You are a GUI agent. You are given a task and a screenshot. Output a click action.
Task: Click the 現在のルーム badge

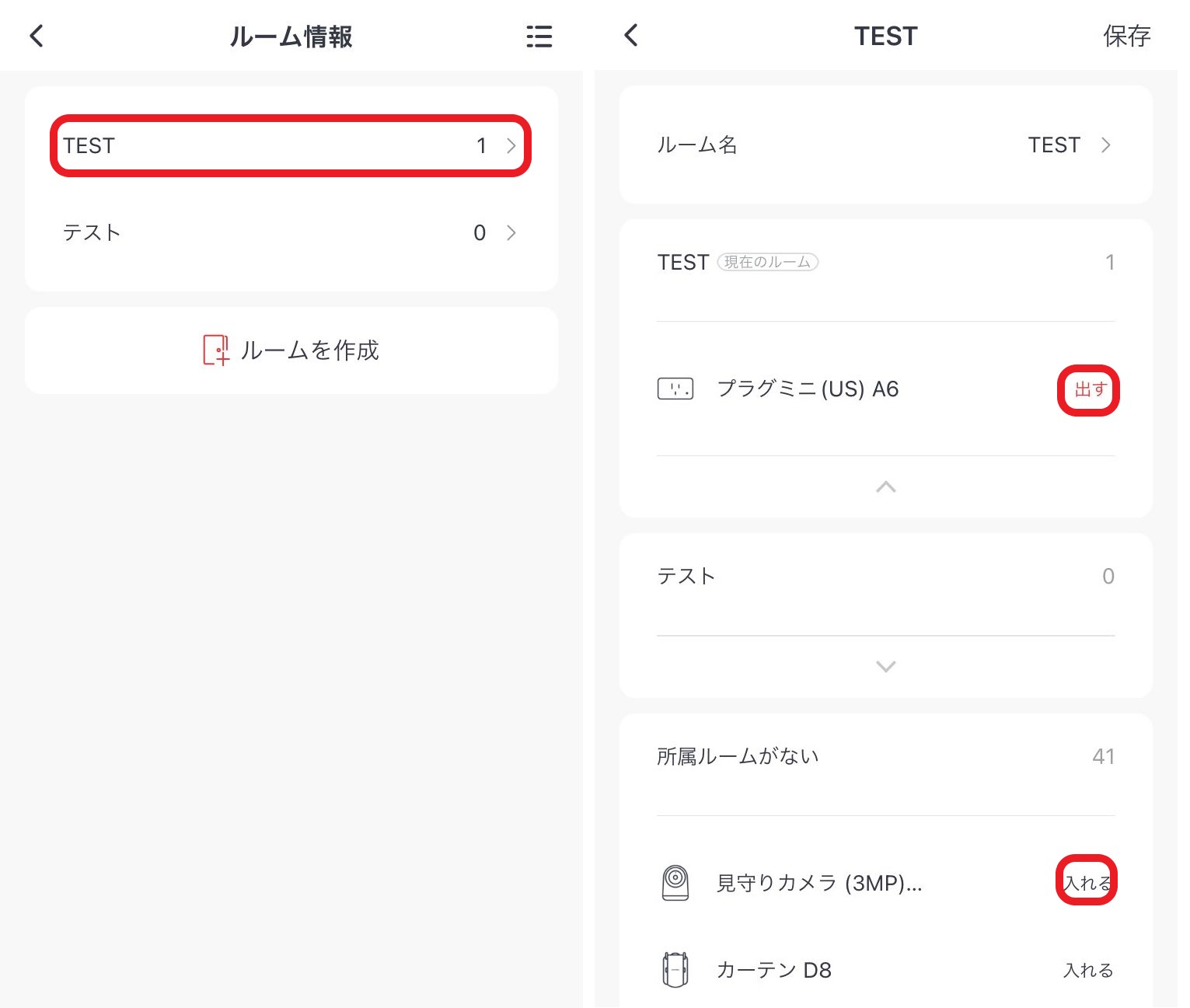point(767,262)
